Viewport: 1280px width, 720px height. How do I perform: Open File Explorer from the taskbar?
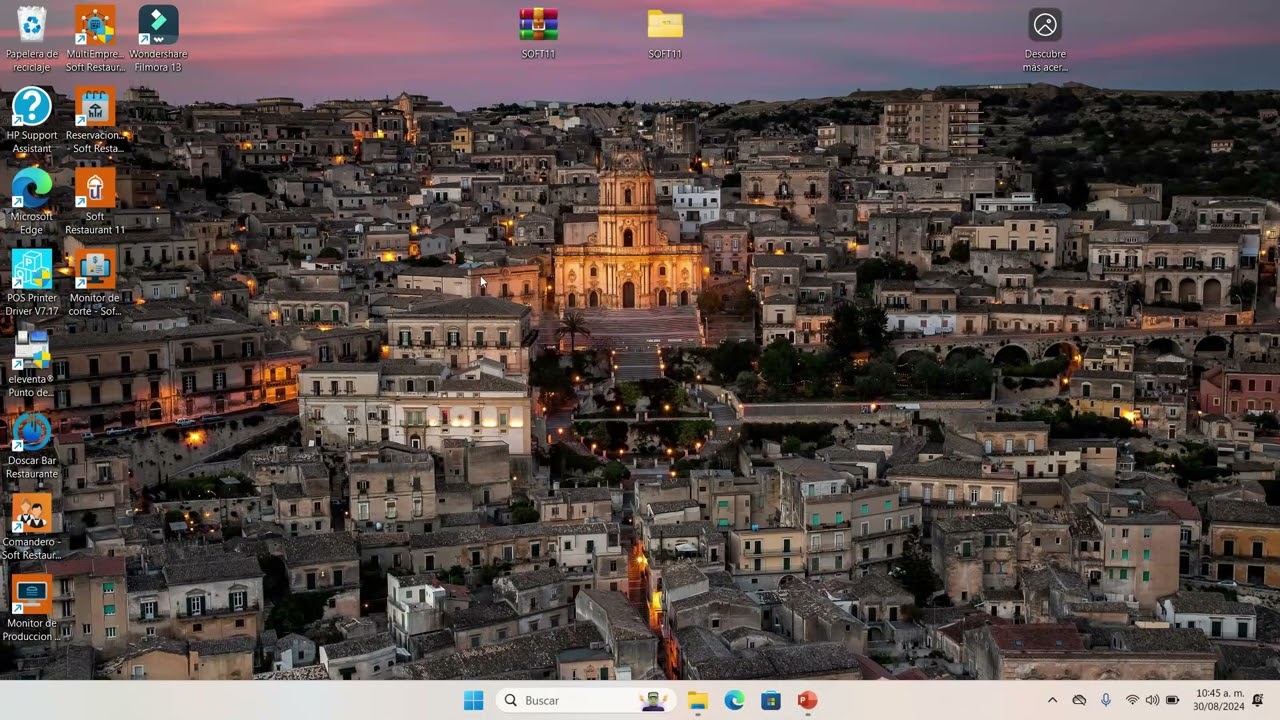tap(698, 700)
